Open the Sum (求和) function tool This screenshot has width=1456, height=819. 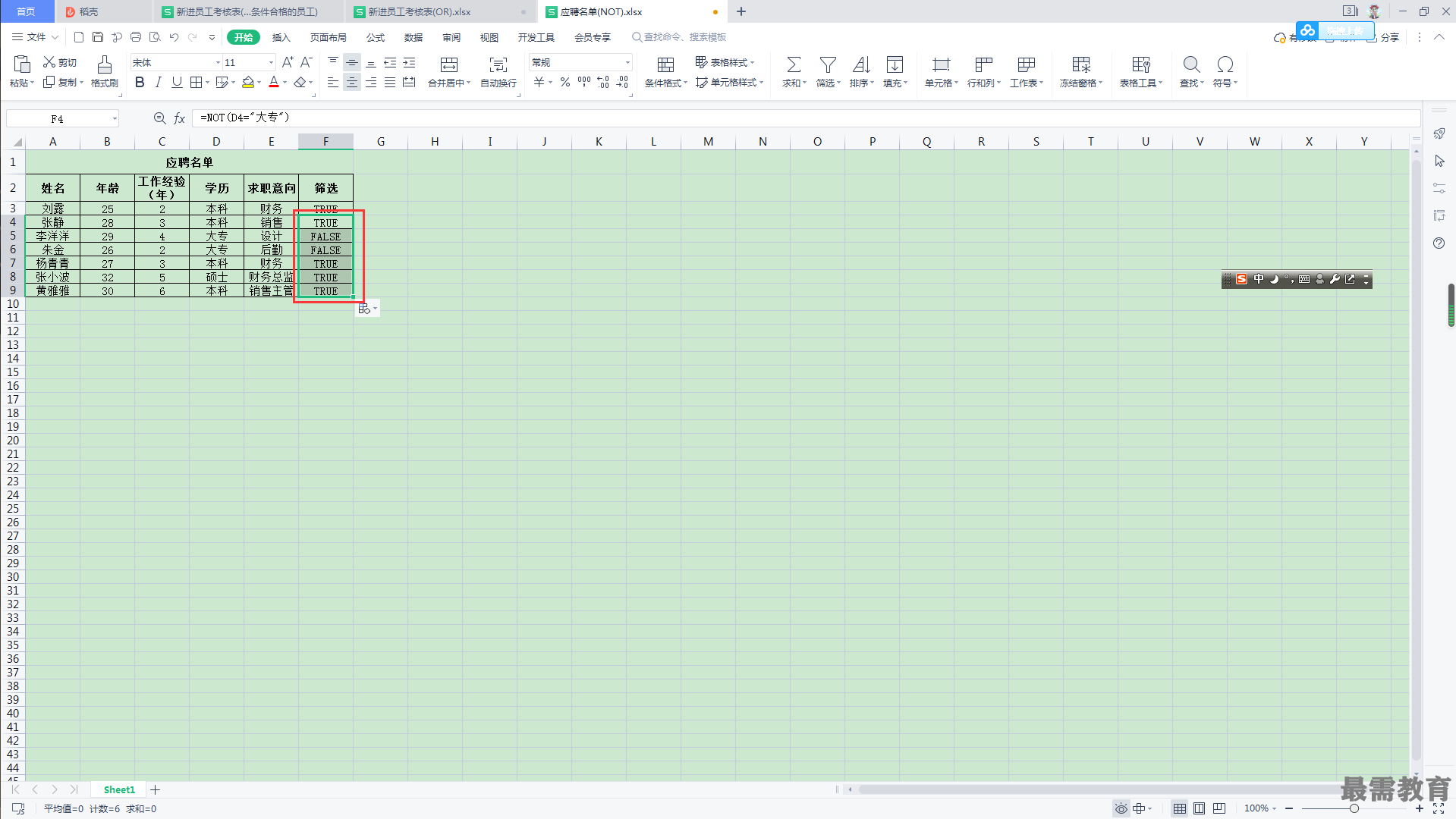(794, 64)
